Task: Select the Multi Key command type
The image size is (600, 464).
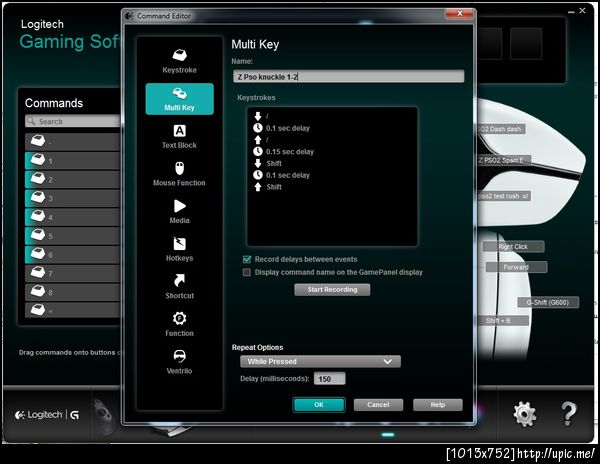Action: [x=179, y=99]
